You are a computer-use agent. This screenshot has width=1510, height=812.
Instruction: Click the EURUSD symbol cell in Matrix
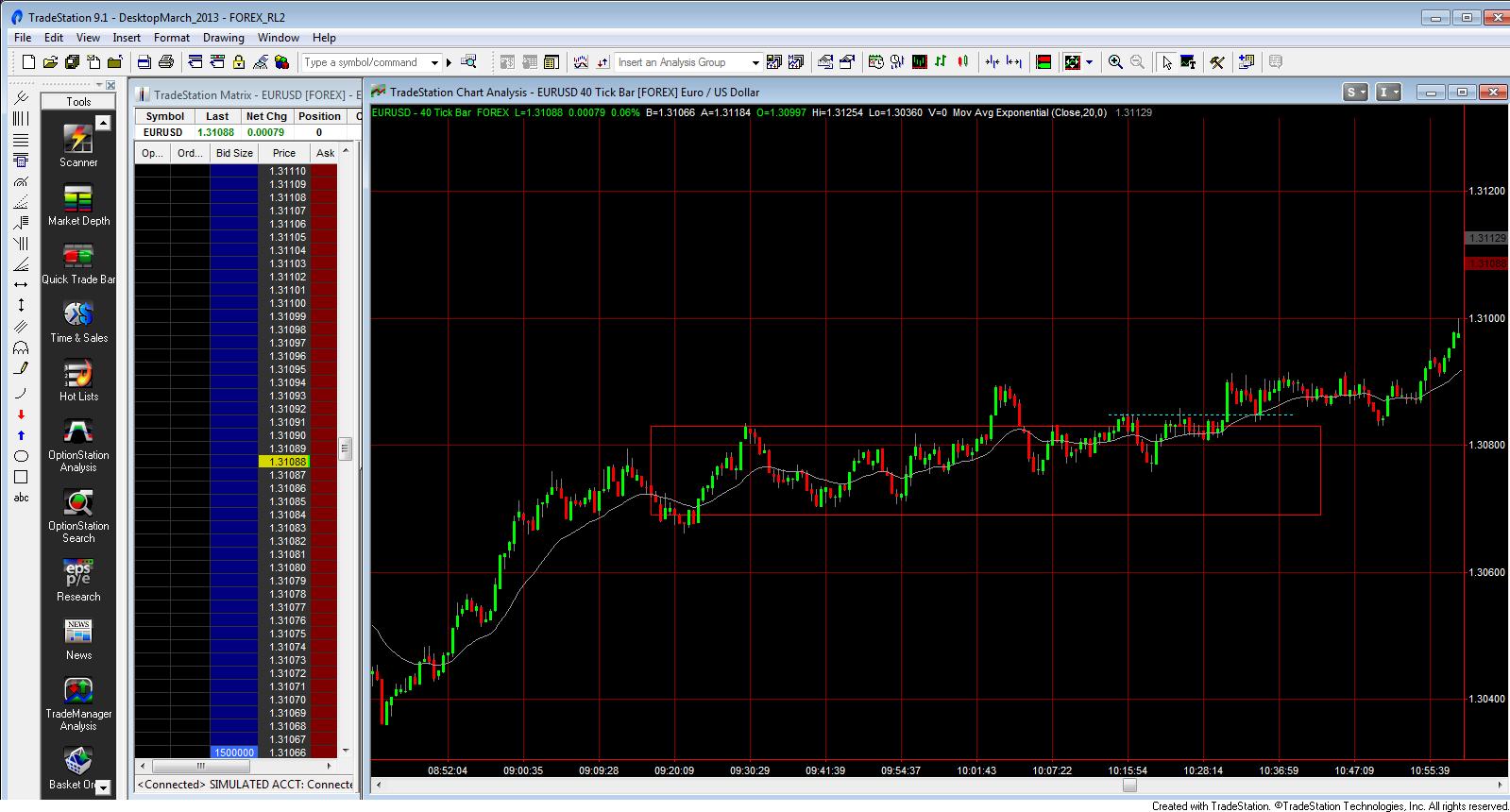click(x=164, y=132)
